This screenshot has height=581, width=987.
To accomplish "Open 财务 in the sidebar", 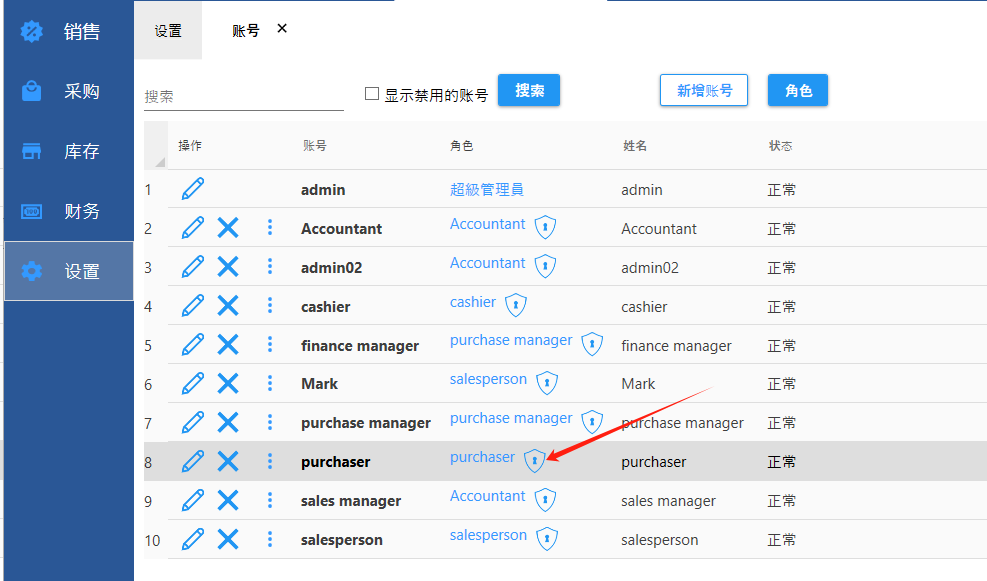I will pos(67,212).
